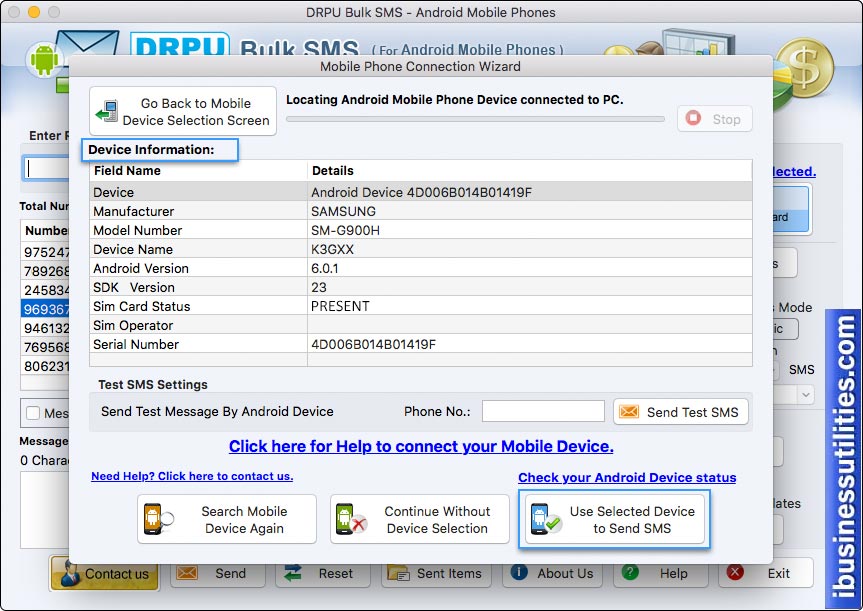Image resolution: width=863 pixels, height=611 pixels.
Task: Select the SDK Version row
Action: (420, 287)
